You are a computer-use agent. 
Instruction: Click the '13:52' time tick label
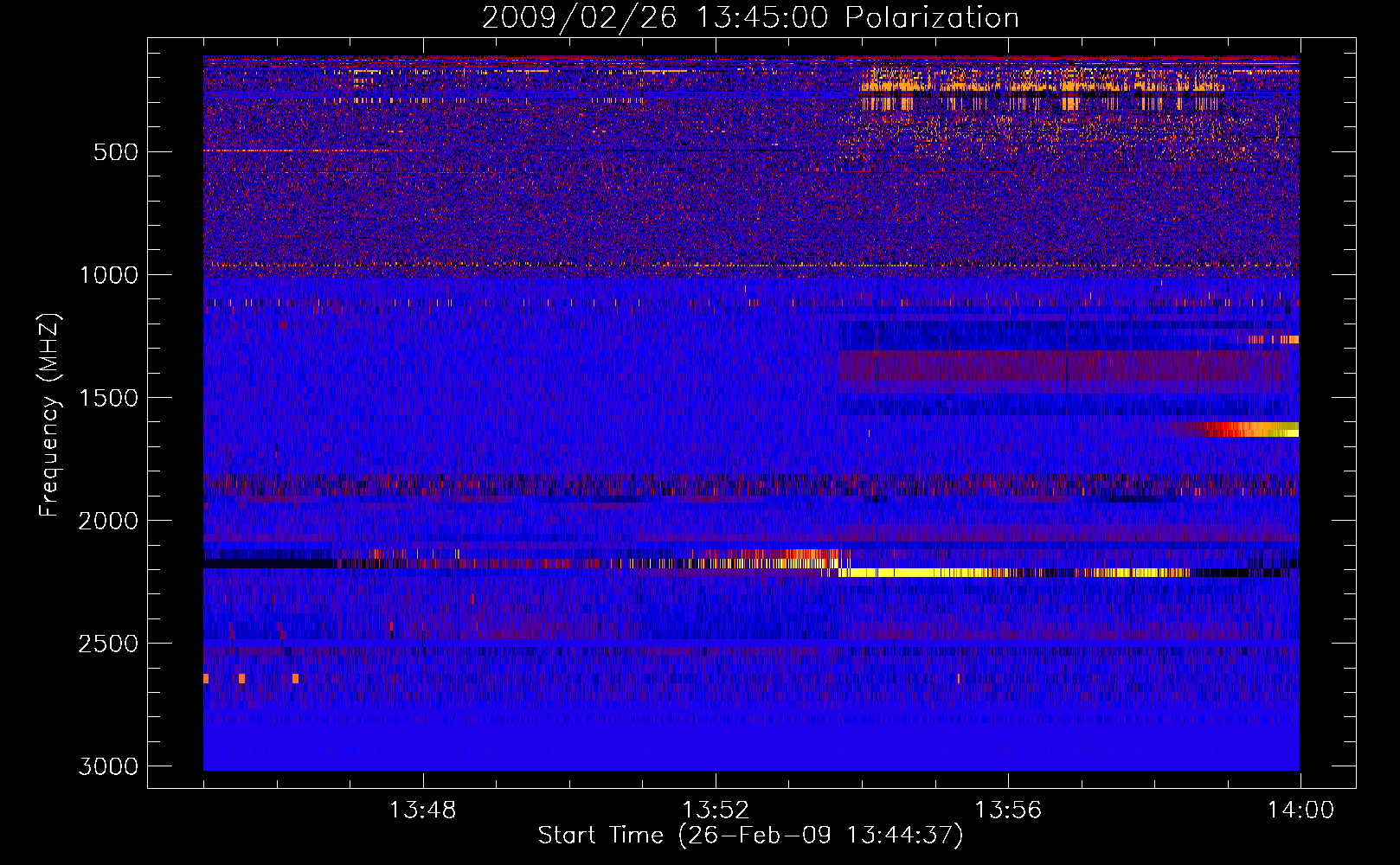tap(715, 811)
